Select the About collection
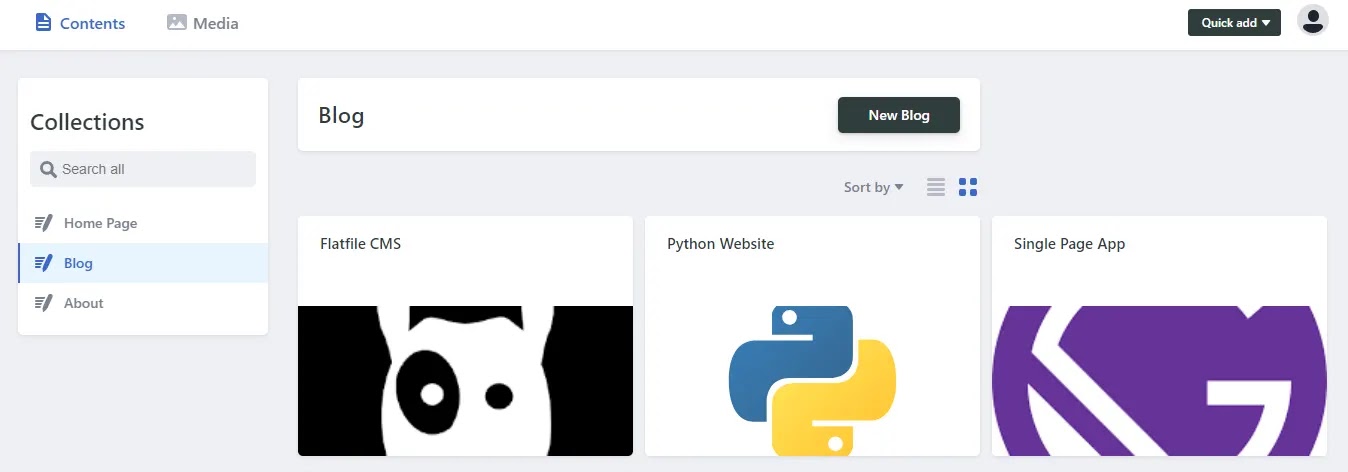1348x472 pixels. [83, 303]
